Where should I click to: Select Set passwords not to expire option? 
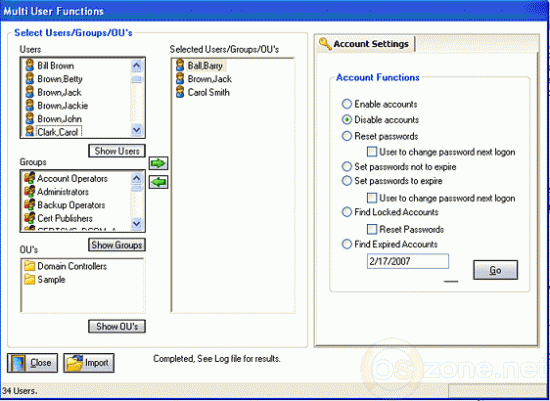(347, 166)
